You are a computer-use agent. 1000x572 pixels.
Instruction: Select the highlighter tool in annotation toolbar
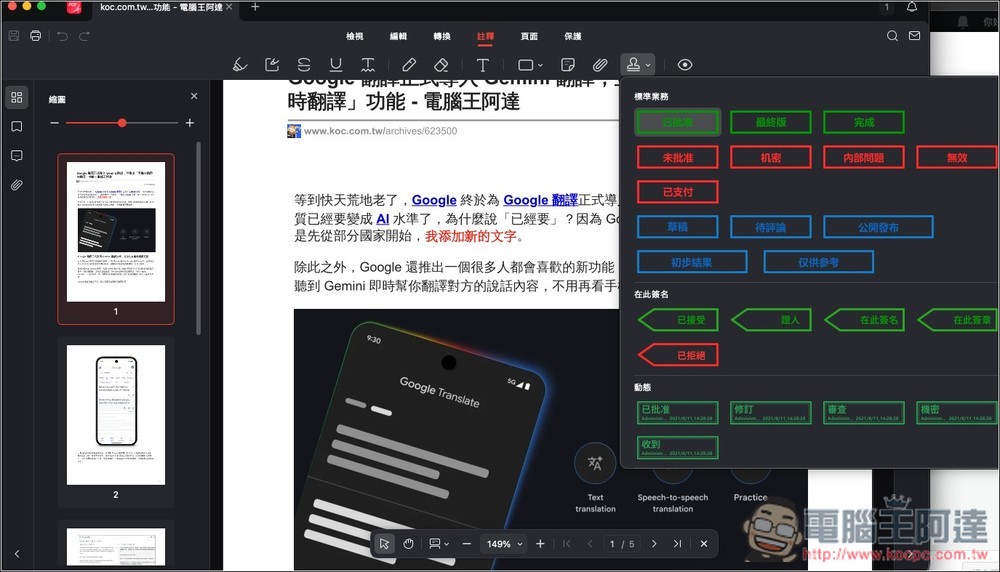click(240, 64)
